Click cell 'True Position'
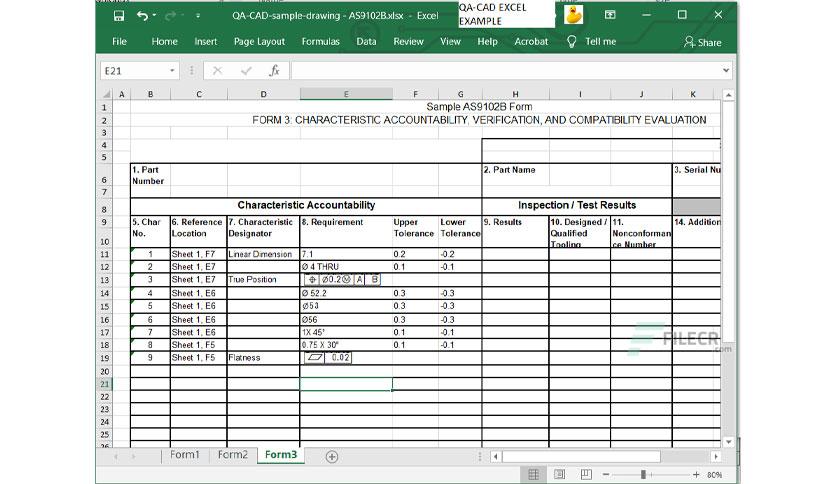The height and width of the screenshot is (484, 836). (x=263, y=279)
